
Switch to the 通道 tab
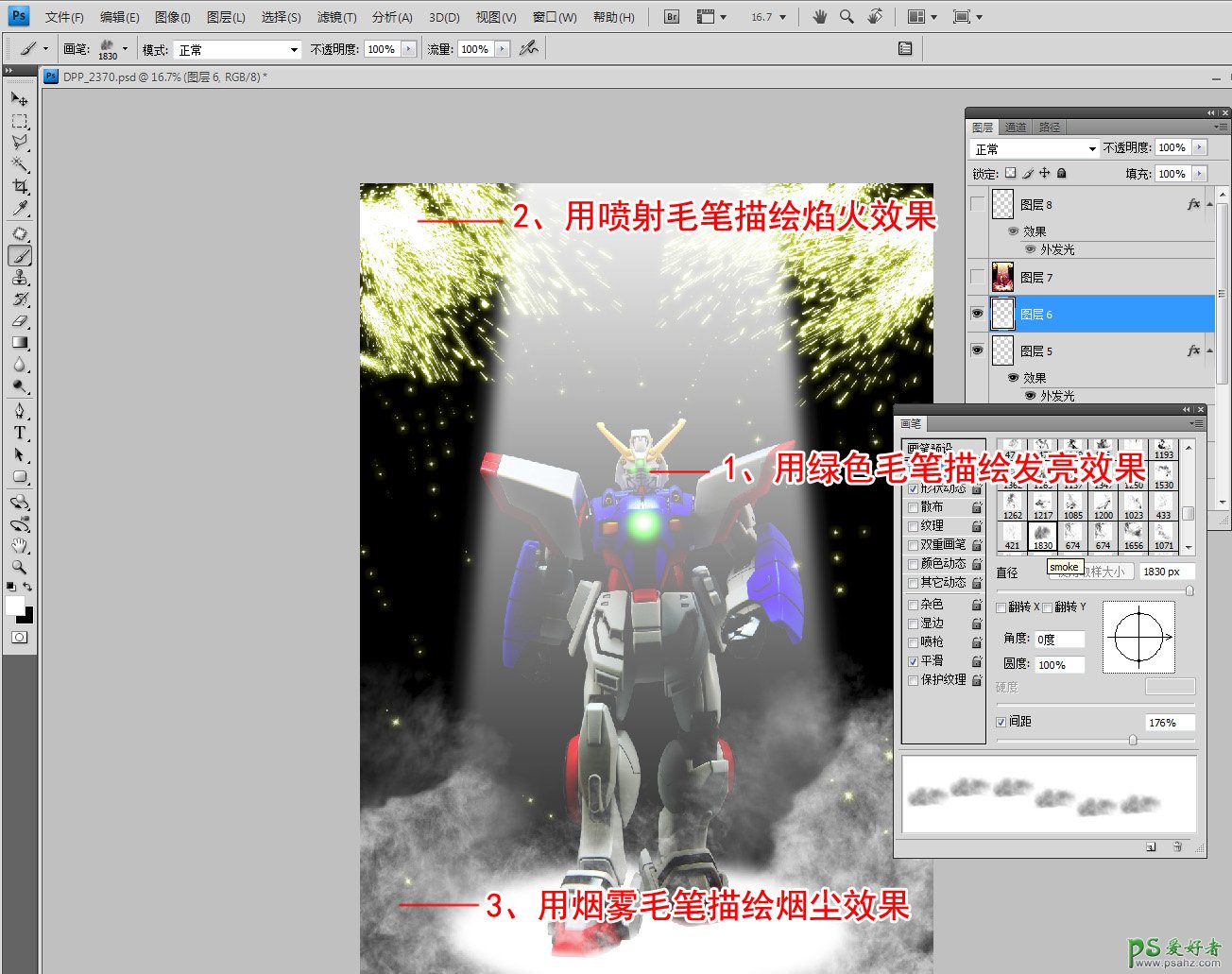1016,127
